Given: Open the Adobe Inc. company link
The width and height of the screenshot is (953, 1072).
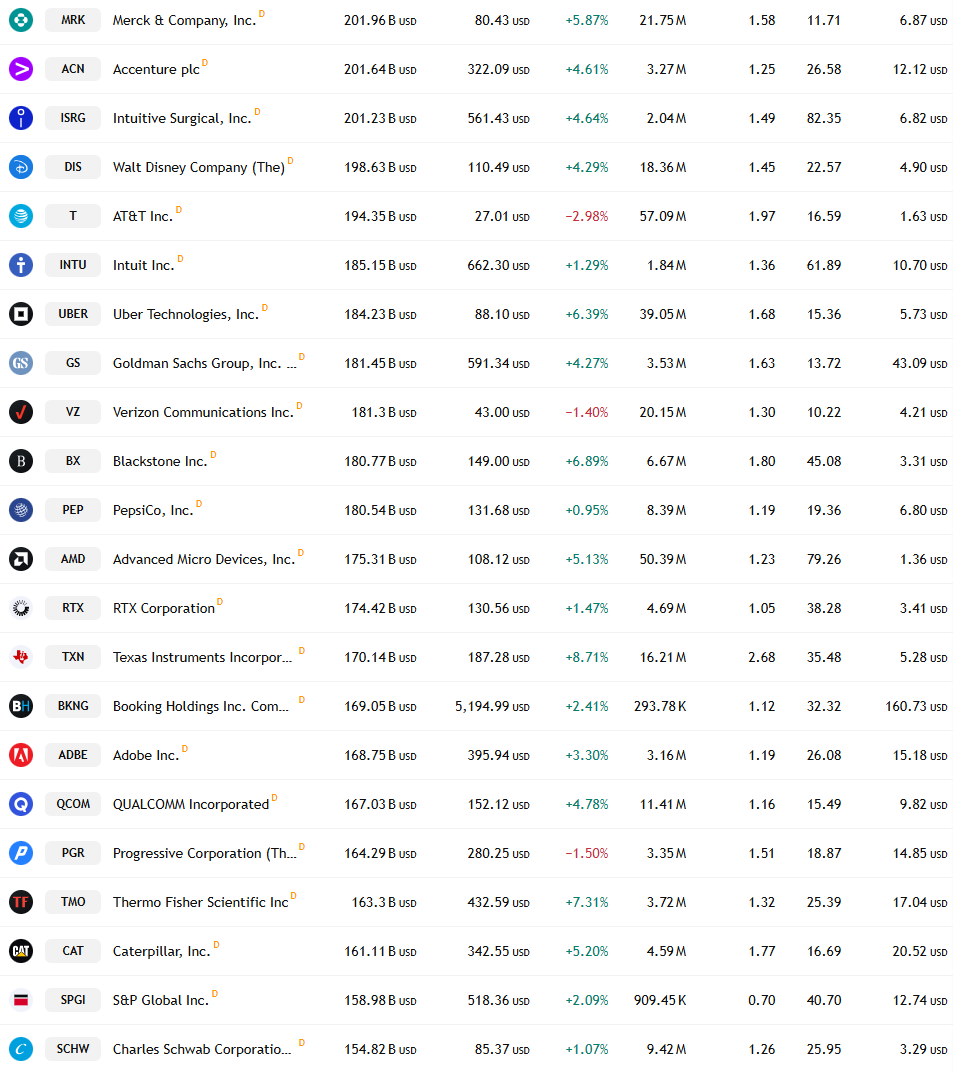Looking at the screenshot, I should click(x=146, y=755).
